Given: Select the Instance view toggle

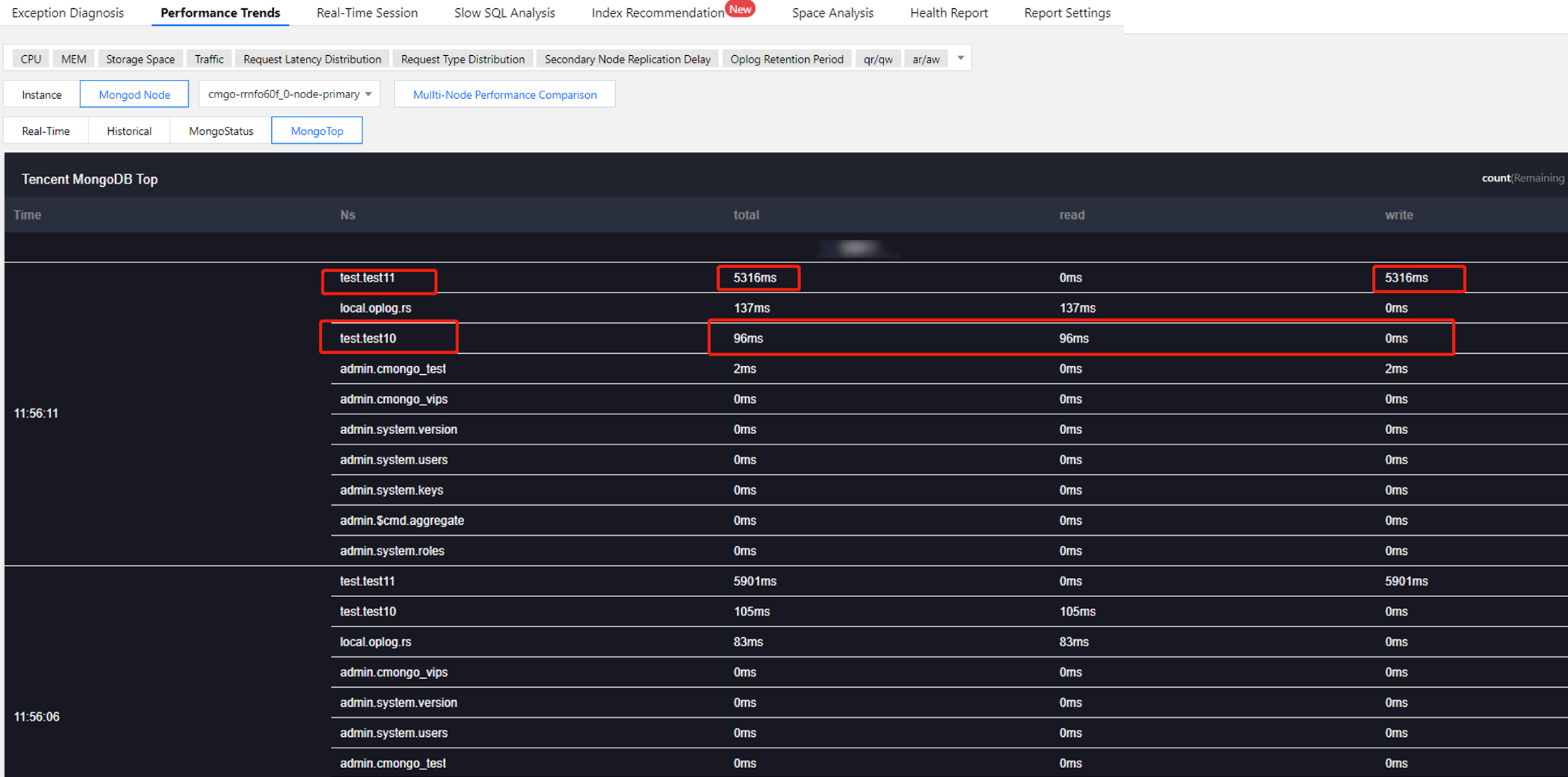Looking at the screenshot, I should tap(42, 95).
